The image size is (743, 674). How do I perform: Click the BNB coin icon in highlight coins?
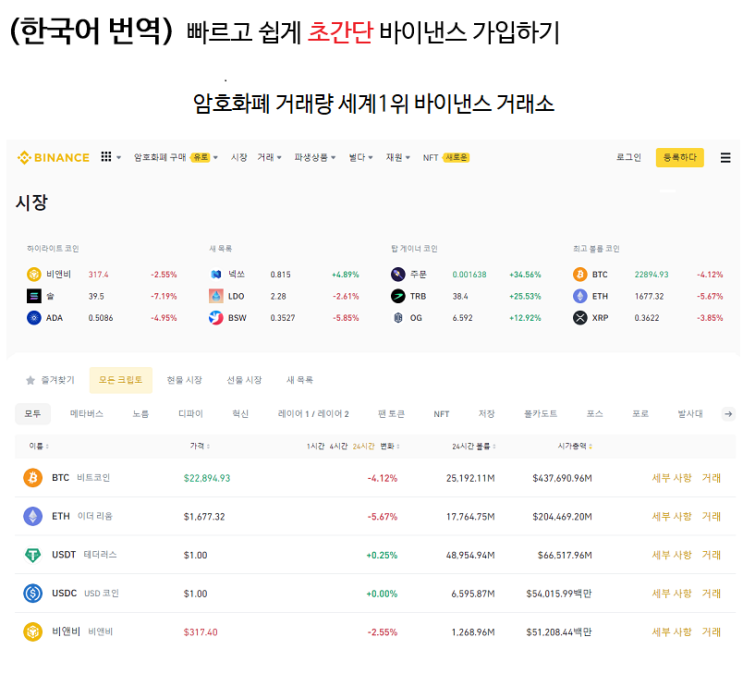(34, 274)
